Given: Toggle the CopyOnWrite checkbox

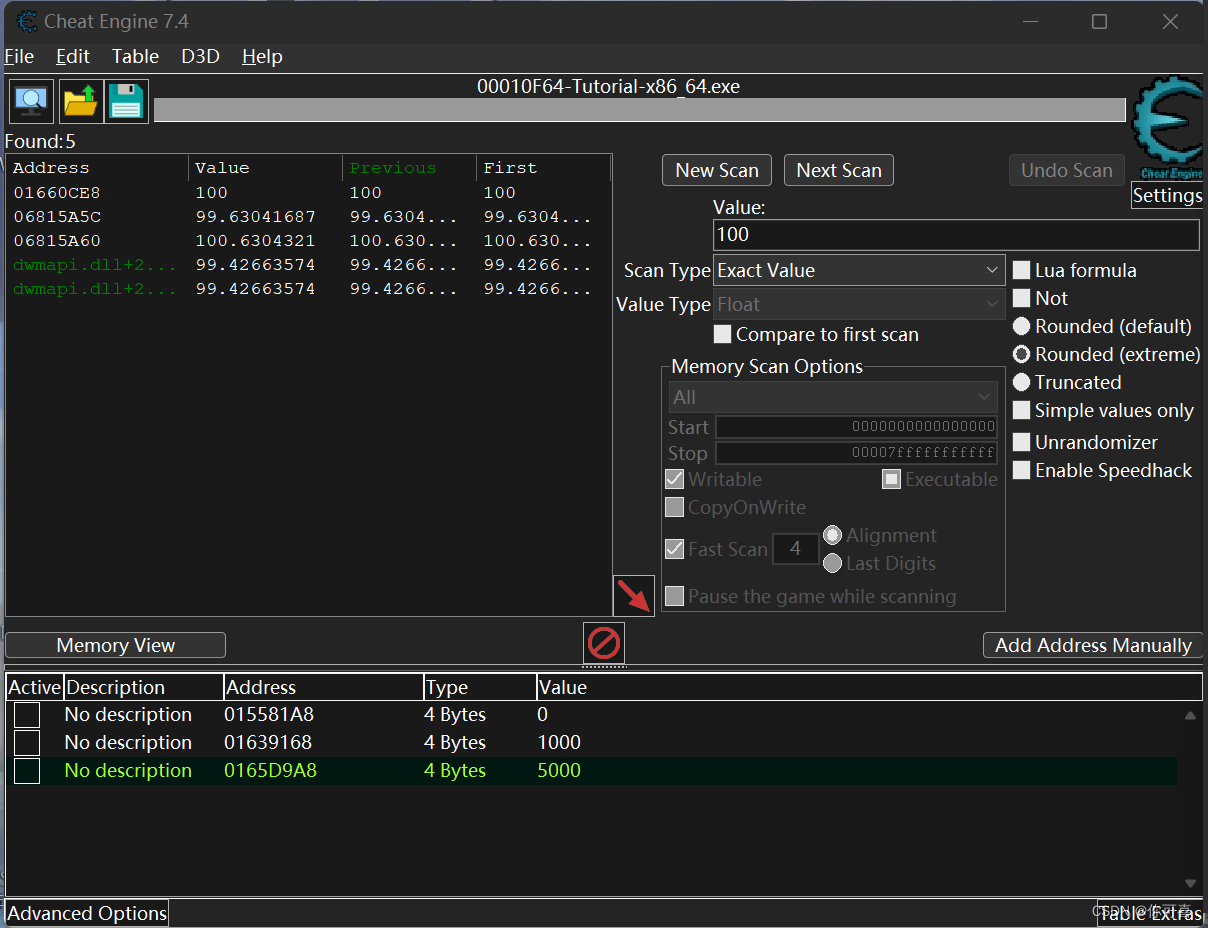Looking at the screenshot, I should point(675,507).
